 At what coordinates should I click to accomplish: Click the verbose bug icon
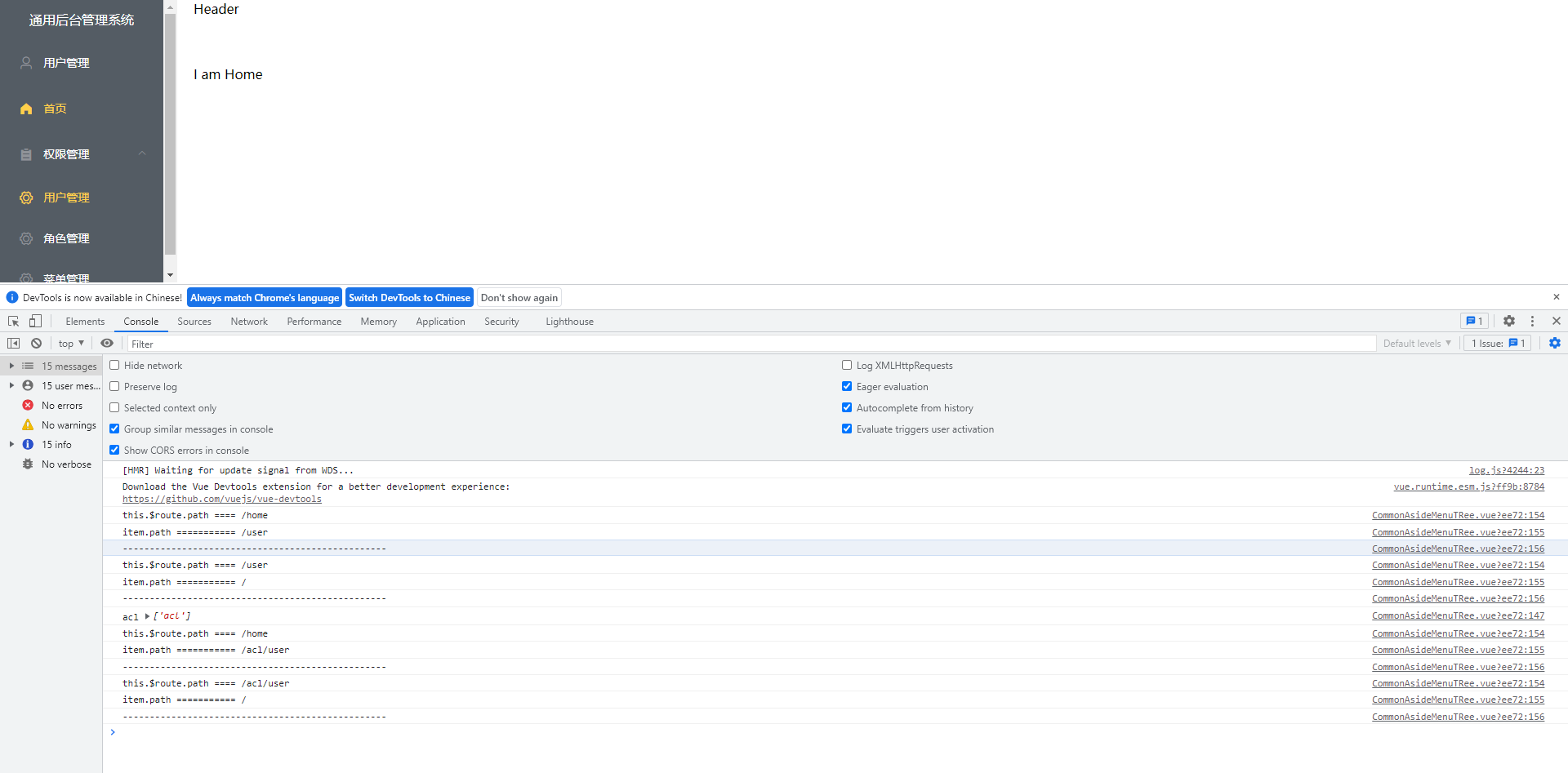(x=28, y=464)
